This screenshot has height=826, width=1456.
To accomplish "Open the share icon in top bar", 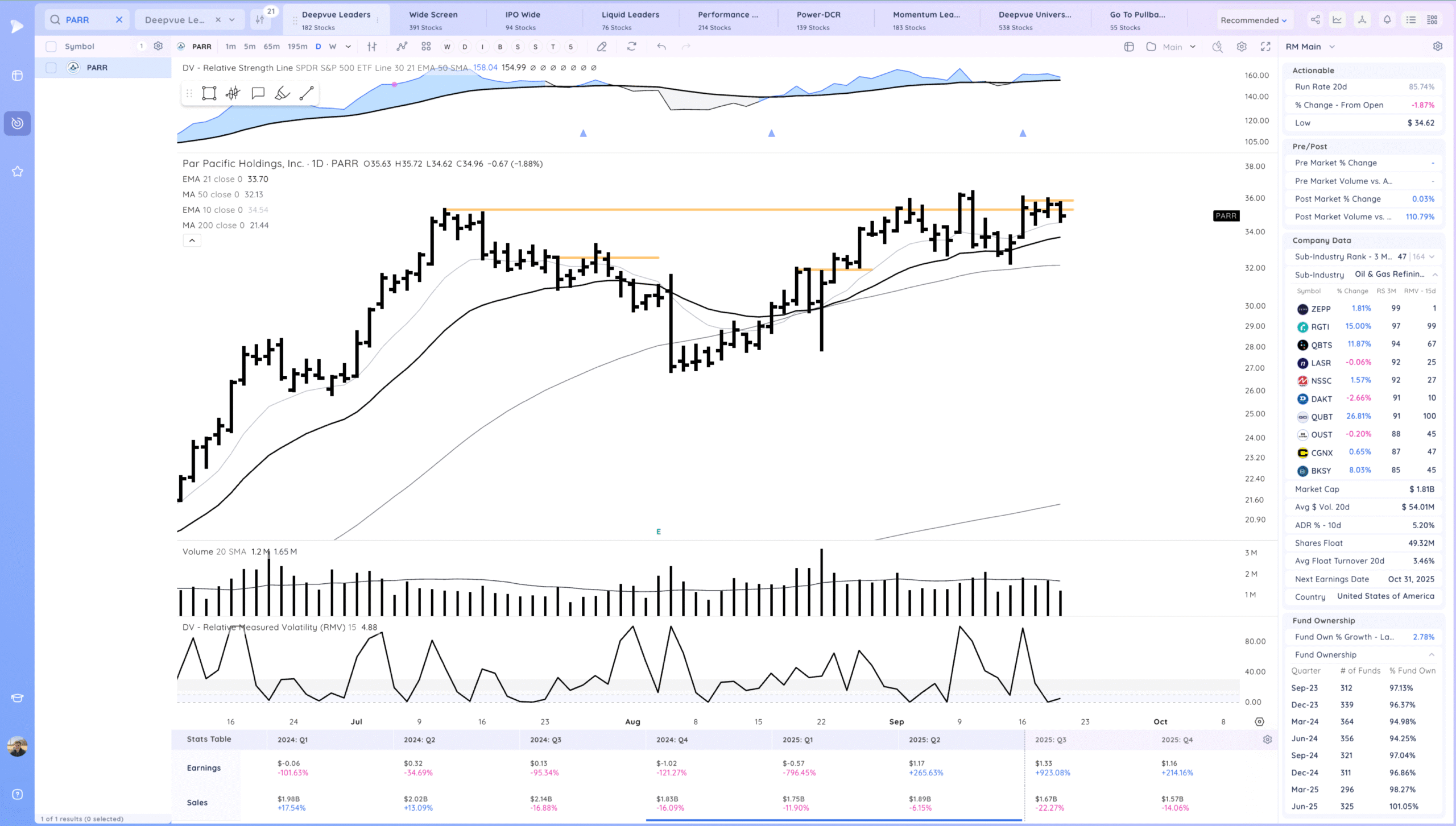I will tap(1316, 20).
